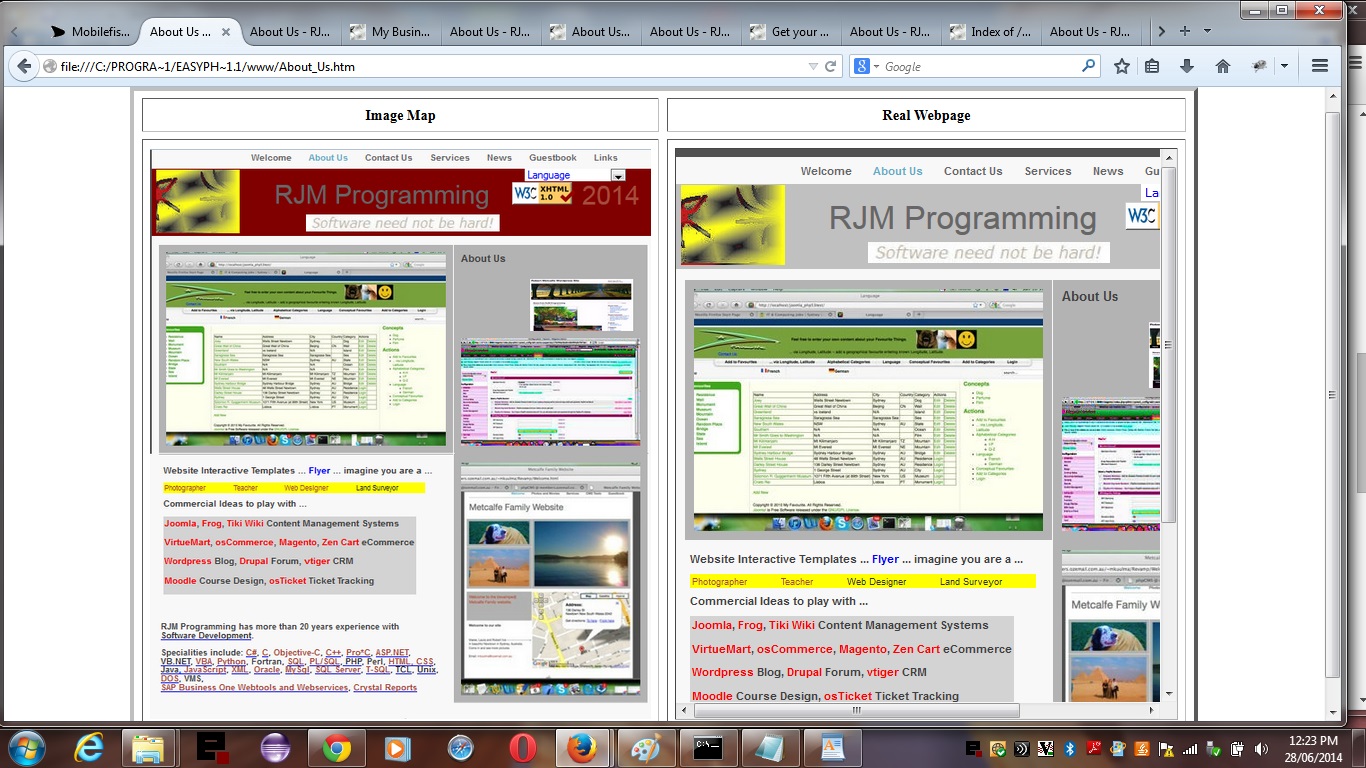
Task: Expand the URL history dropdown arrow
Action: [813, 67]
